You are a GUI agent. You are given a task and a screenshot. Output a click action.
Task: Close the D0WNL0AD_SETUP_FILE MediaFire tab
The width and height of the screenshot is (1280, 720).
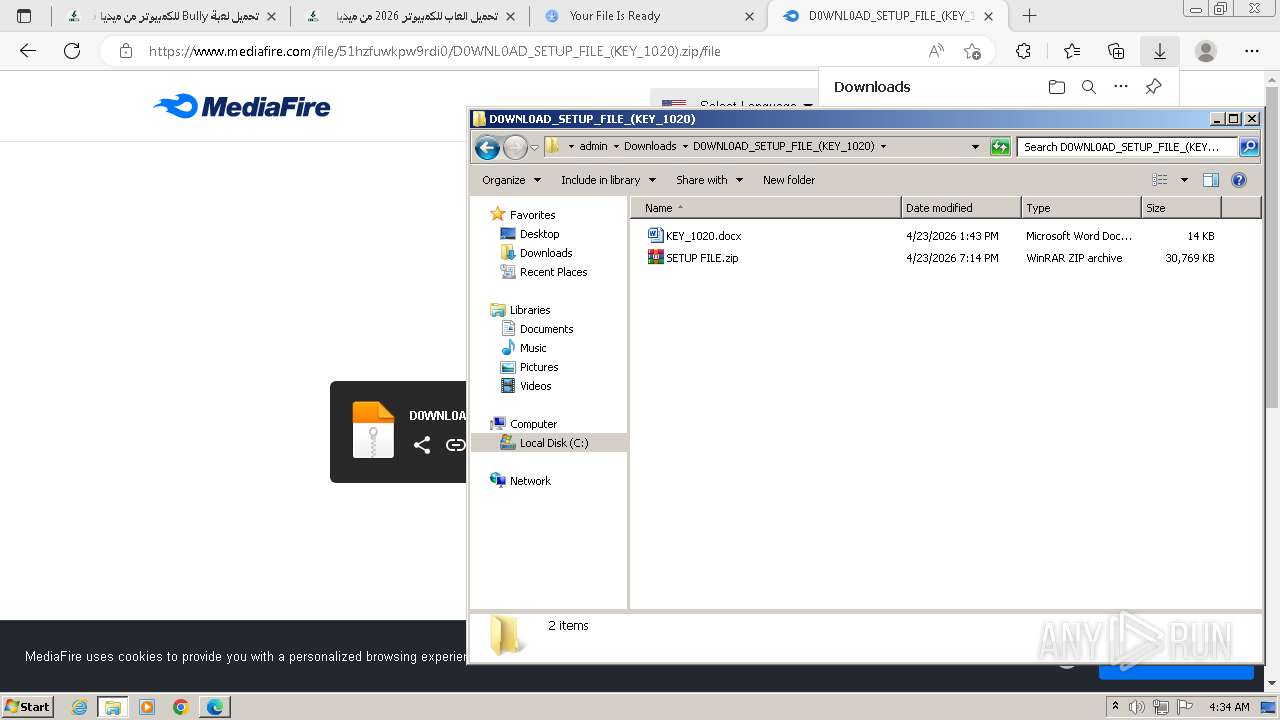(x=988, y=16)
